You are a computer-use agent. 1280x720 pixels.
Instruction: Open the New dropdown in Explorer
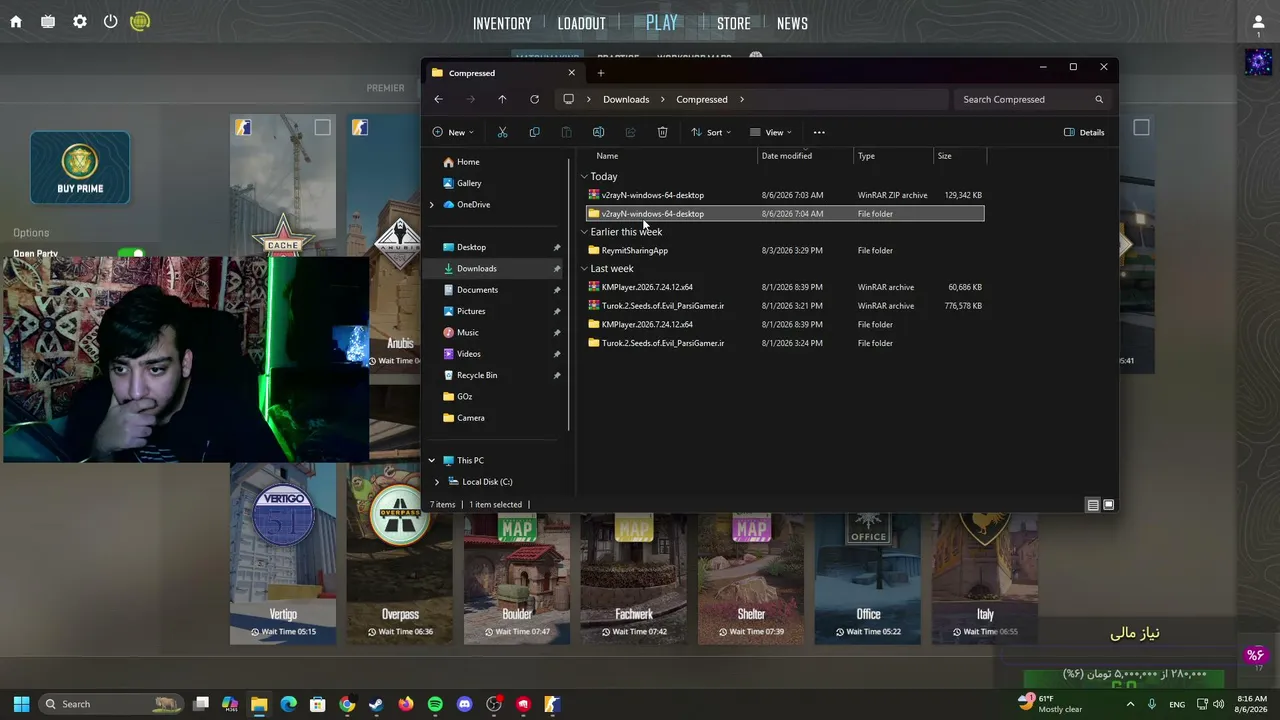tap(453, 132)
